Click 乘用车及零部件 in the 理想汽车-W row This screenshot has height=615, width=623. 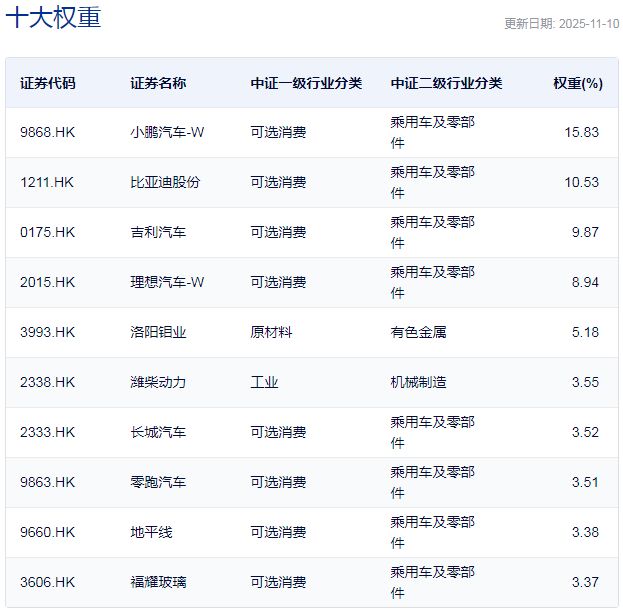tap(432, 282)
